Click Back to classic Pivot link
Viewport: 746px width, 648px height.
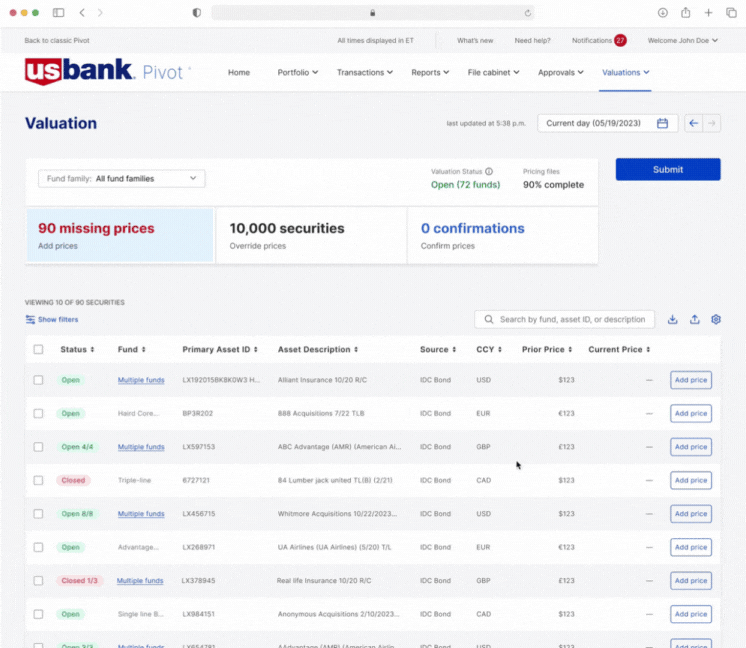(57, 40)
